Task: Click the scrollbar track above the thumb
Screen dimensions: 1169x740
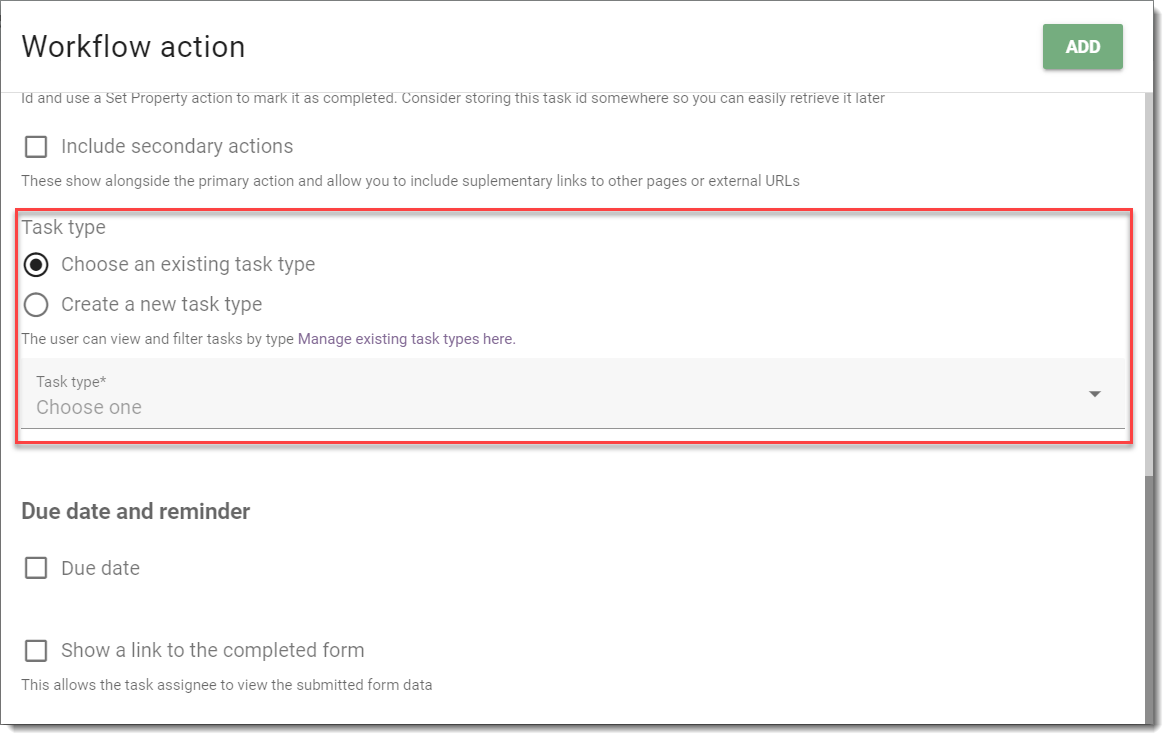Action: coord(1149,285)
